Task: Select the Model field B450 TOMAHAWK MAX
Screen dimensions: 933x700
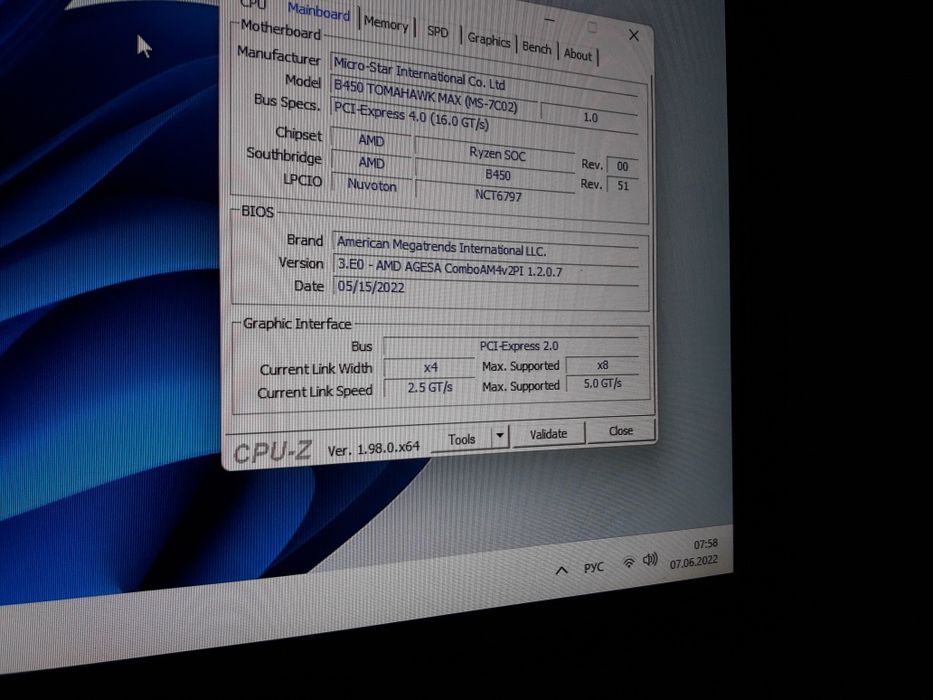Action: point(433,98)
